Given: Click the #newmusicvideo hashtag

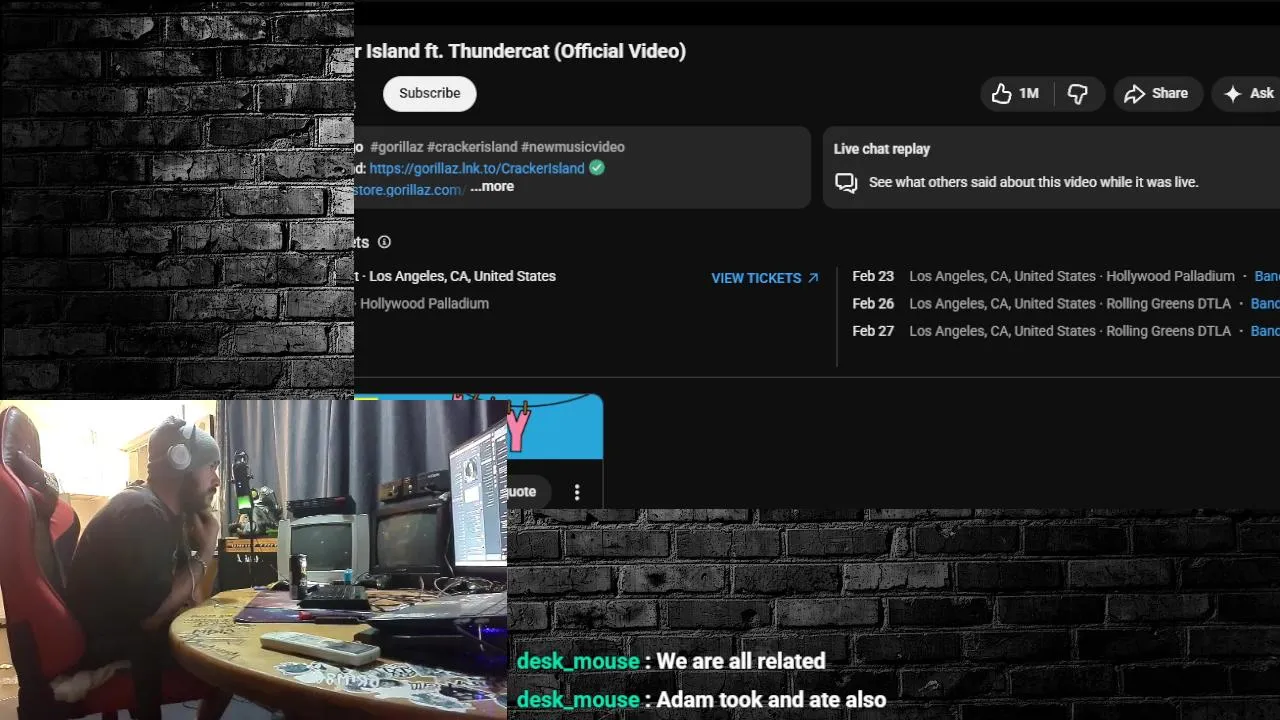Looking at the screenshot, I should point(572,147).
